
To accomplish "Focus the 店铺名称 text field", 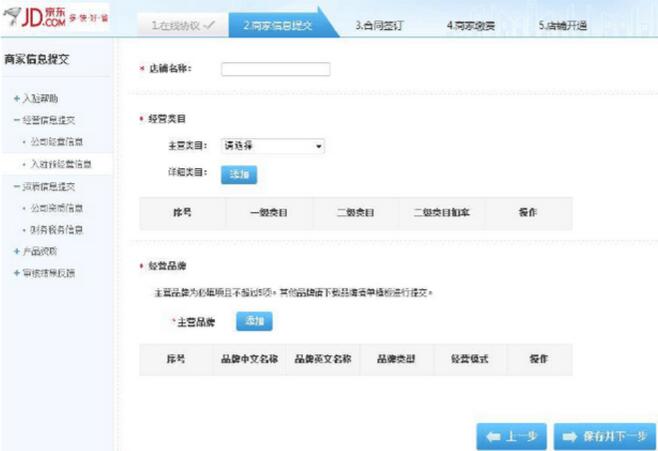I will (275, 69).
